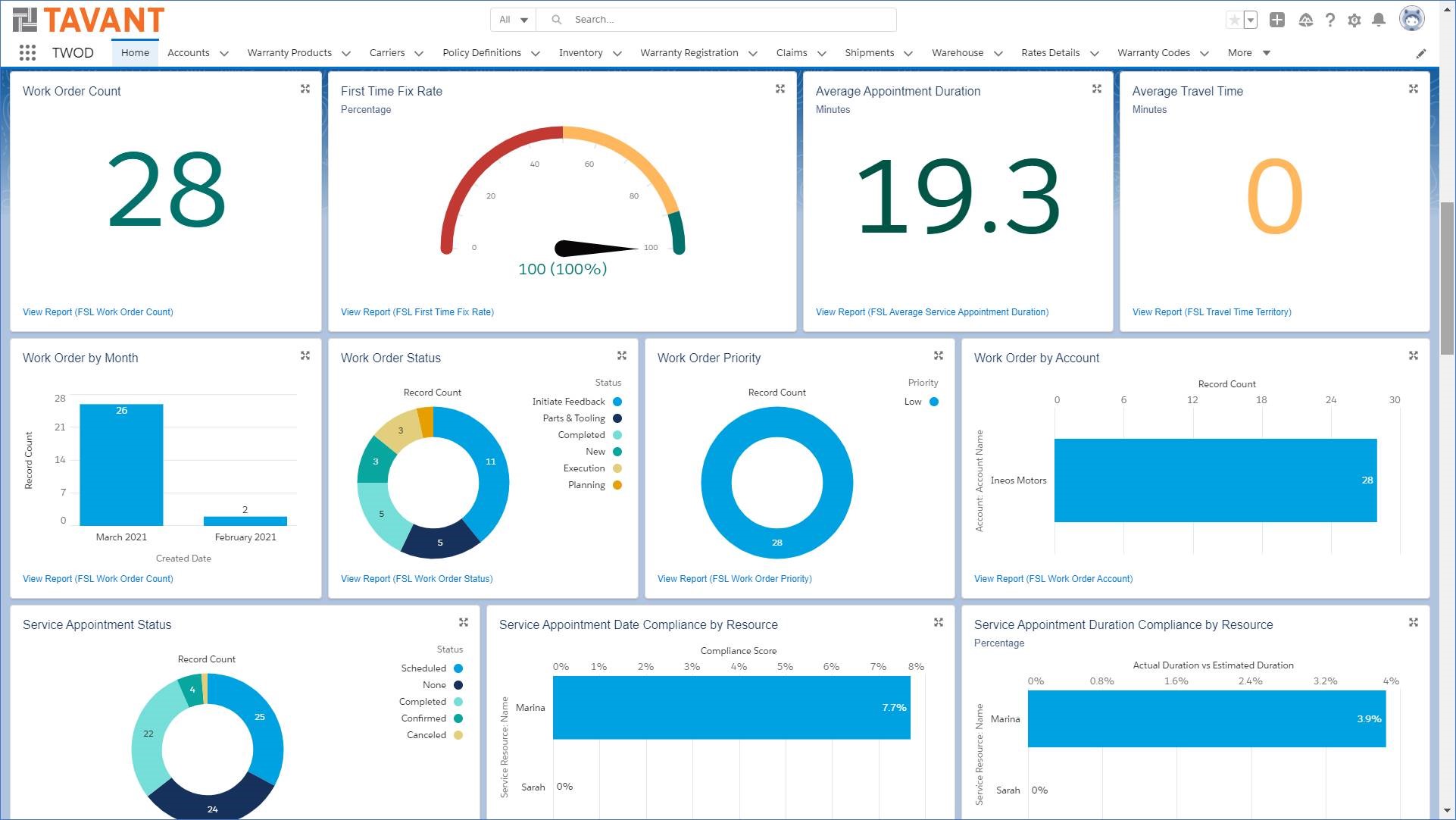This screenshot has width=1456, height=820.
Task: Toggle the Low priority legend item
Action: pyautogui.click(x=914, y=402)
